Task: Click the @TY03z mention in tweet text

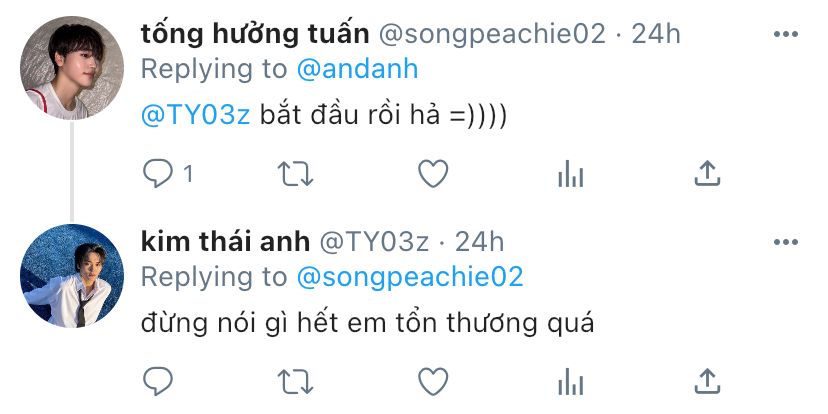Action: pyautogui.click(x=195, y=115)
